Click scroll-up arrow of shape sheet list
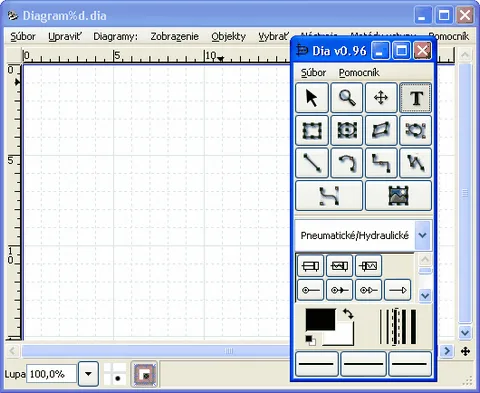 point(425,259)
